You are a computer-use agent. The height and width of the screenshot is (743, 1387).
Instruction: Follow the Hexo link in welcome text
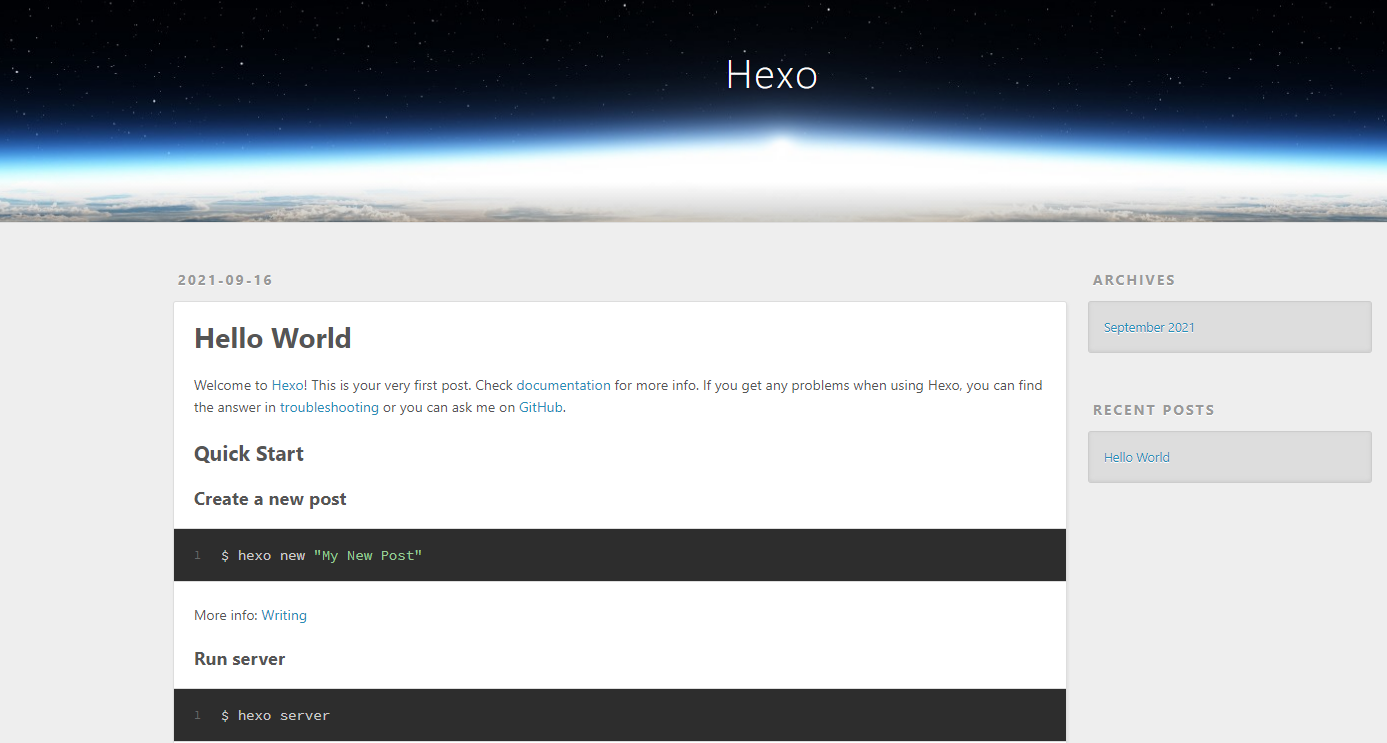288,385
